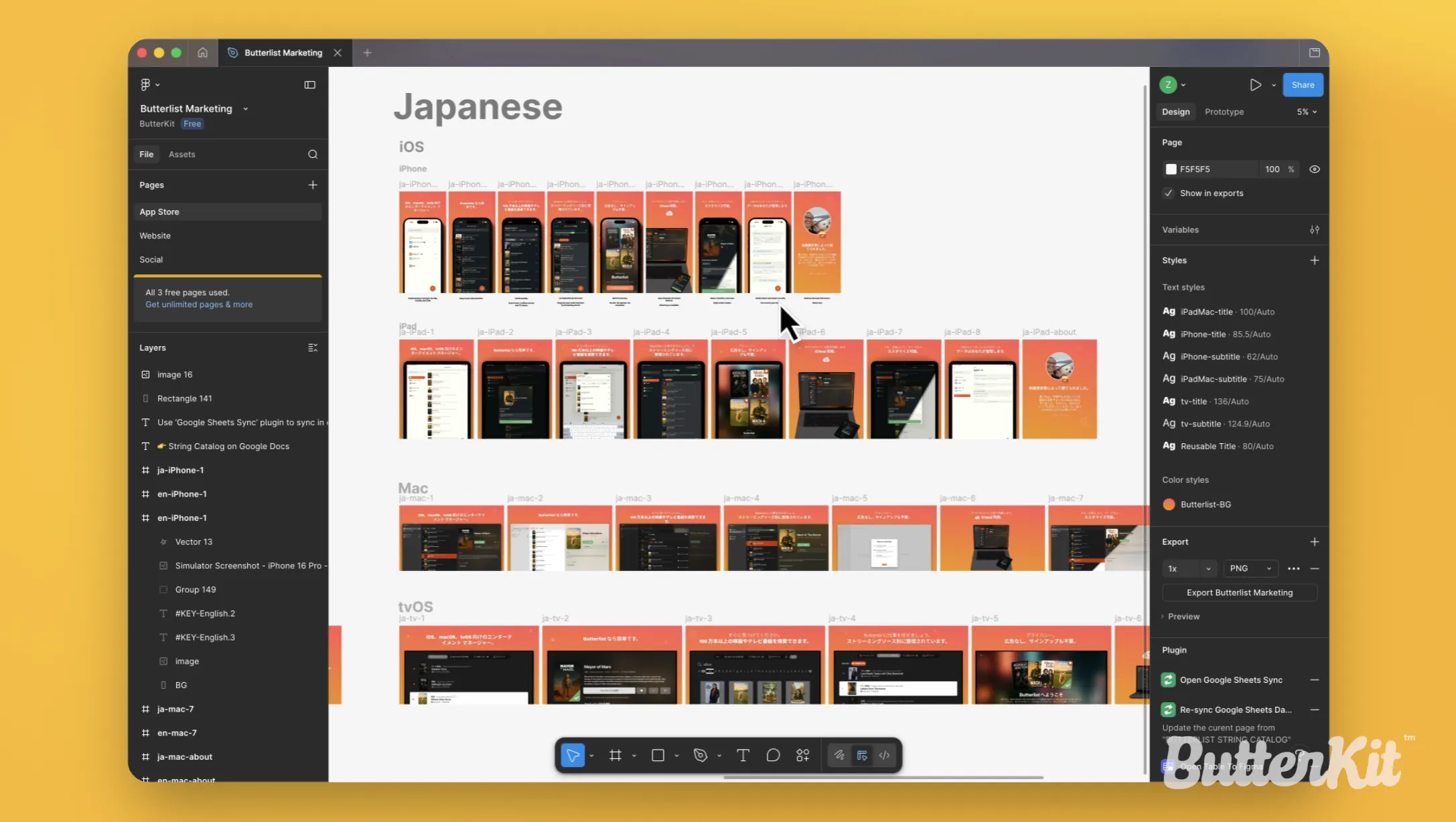Open the Butterlist Marketing file name dropdown
Screen dimensions: 1456x822
pos(246,108)
